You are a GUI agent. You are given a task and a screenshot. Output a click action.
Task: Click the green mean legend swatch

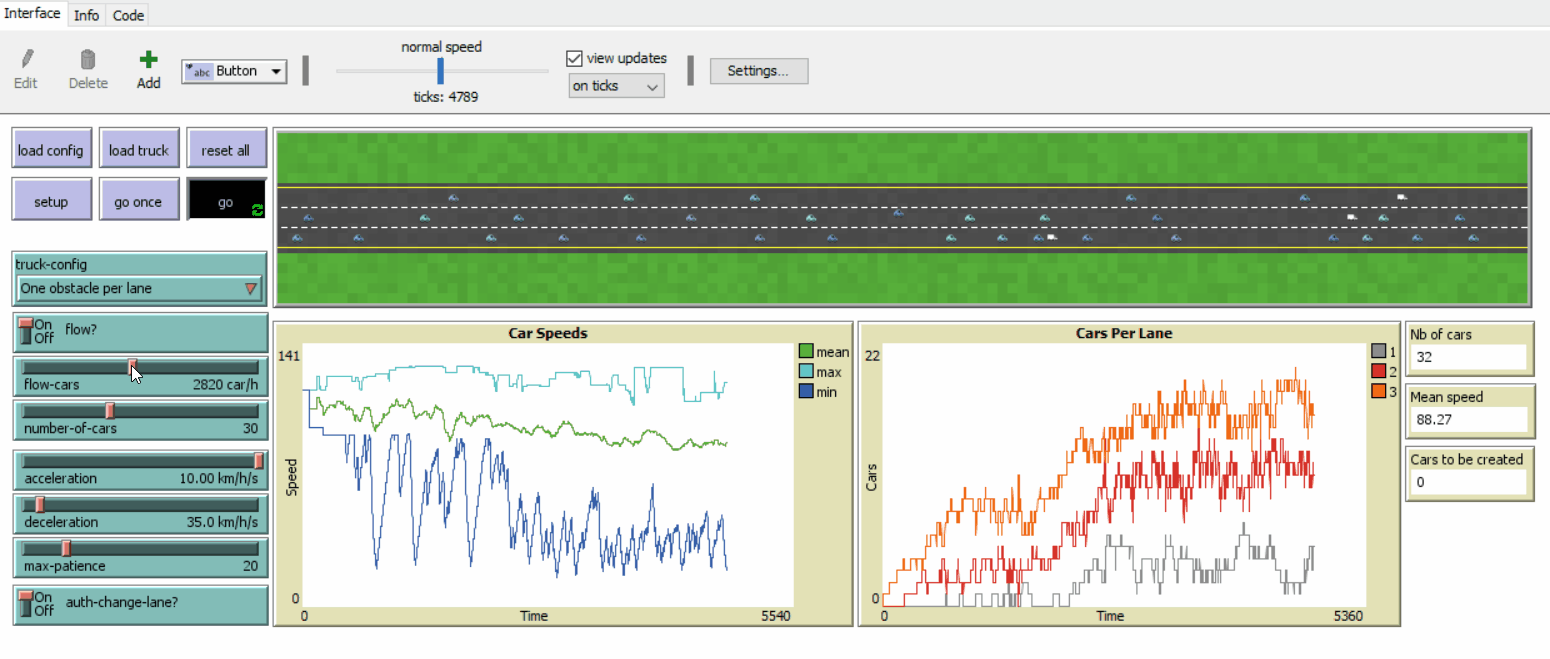point(806,352)
